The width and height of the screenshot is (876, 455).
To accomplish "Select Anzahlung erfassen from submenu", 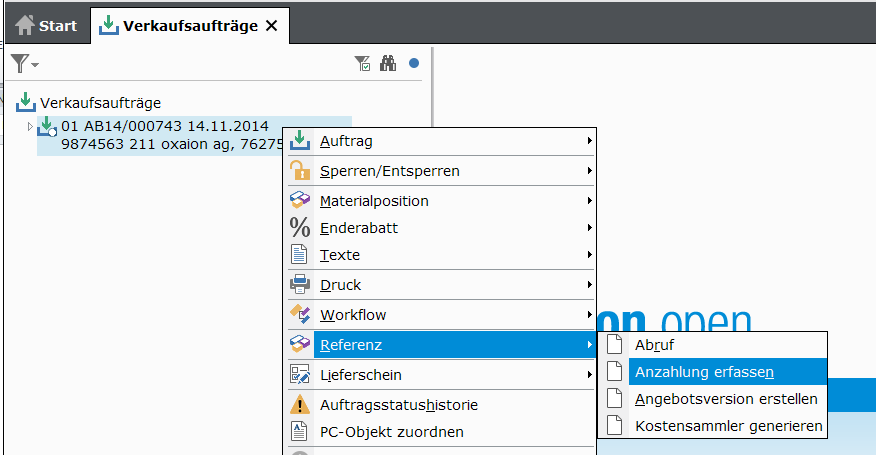I will tap(704, 371).
